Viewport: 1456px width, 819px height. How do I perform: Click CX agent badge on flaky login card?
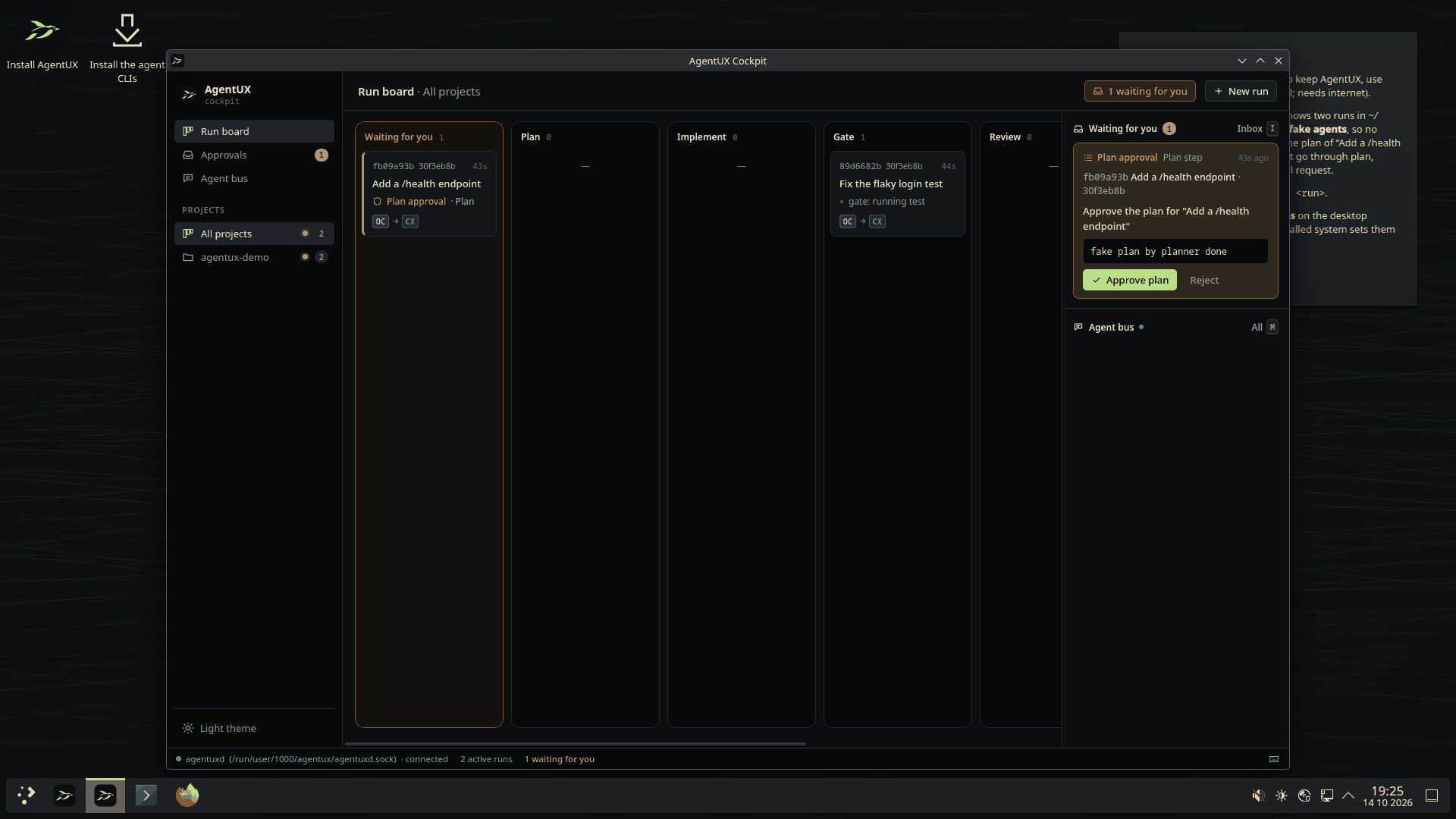(x=877, y=221)
